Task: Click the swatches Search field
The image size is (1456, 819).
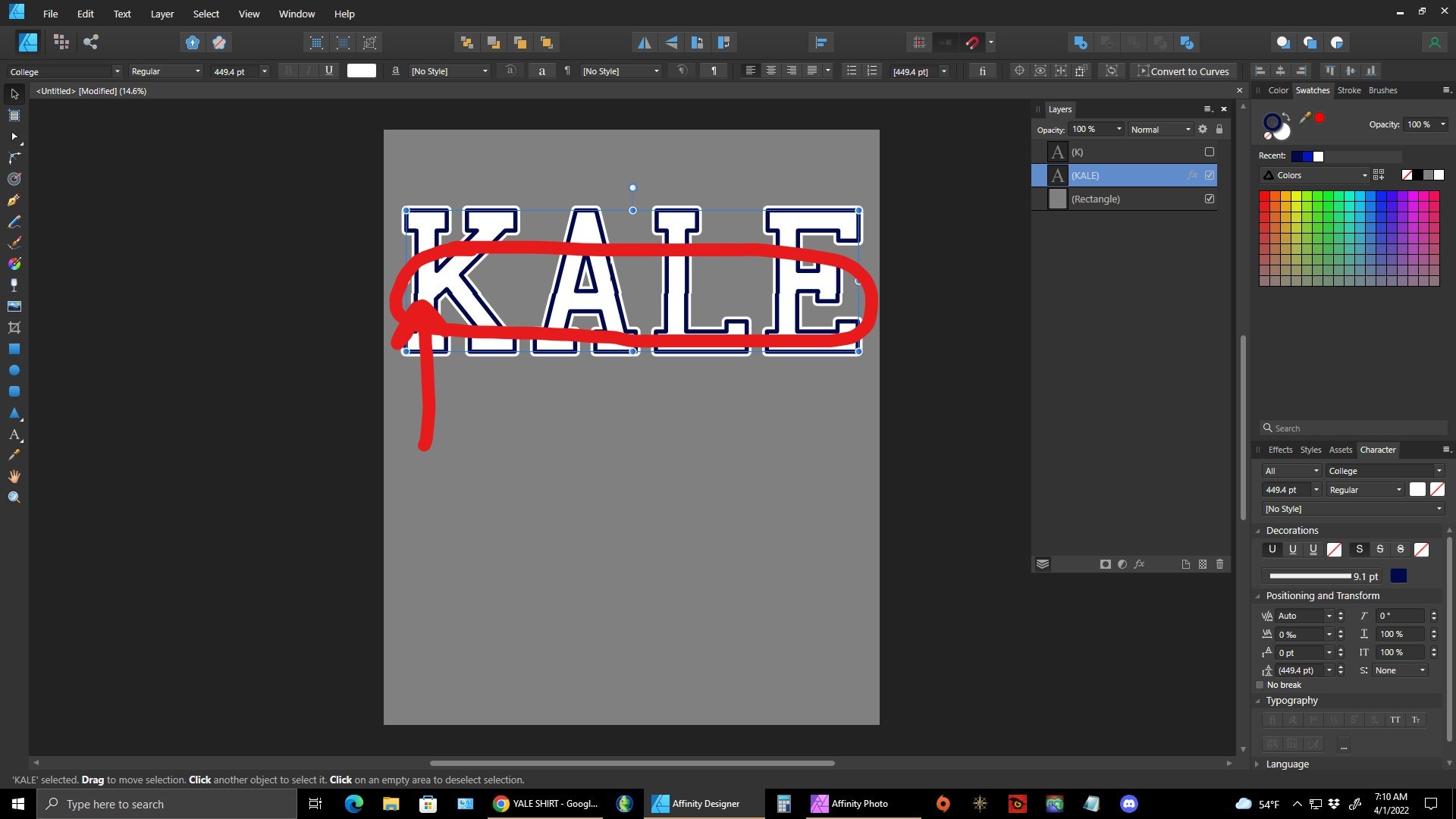Action: [1354, 428]
